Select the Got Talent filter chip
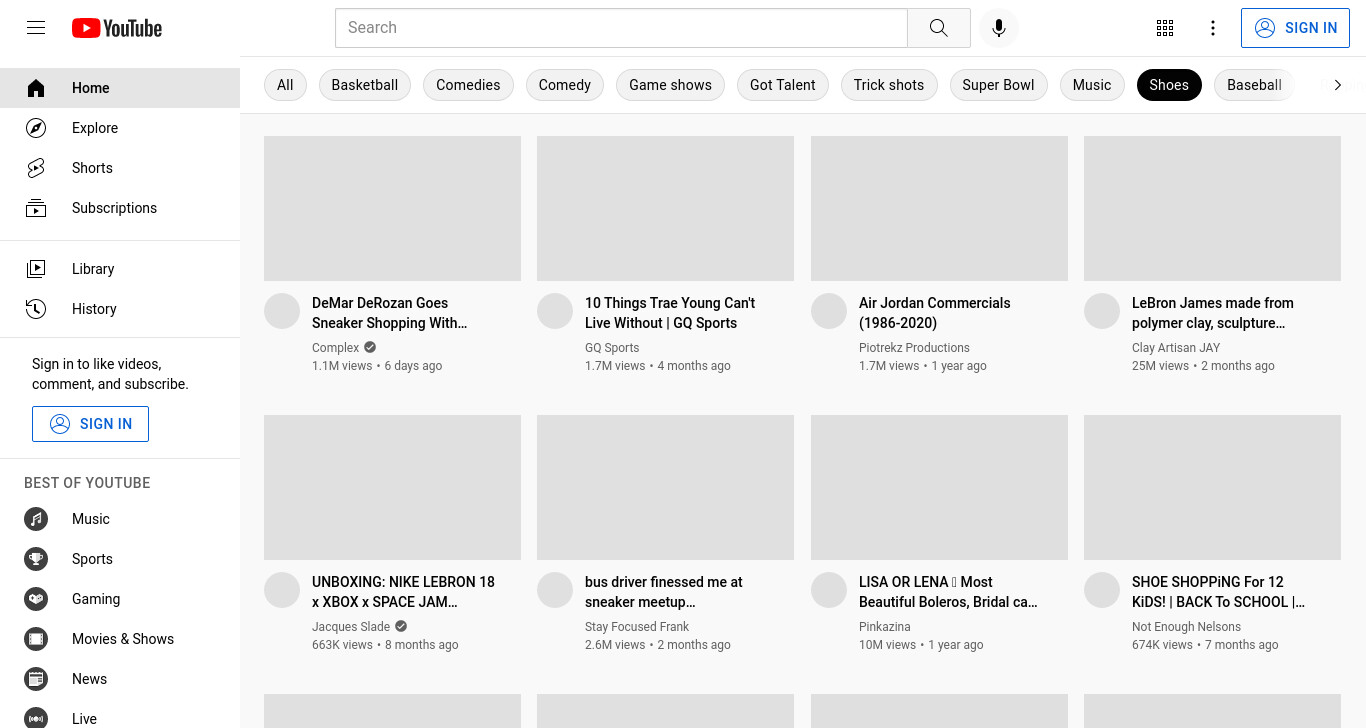 pyautogui.click(x=783, y=85)
